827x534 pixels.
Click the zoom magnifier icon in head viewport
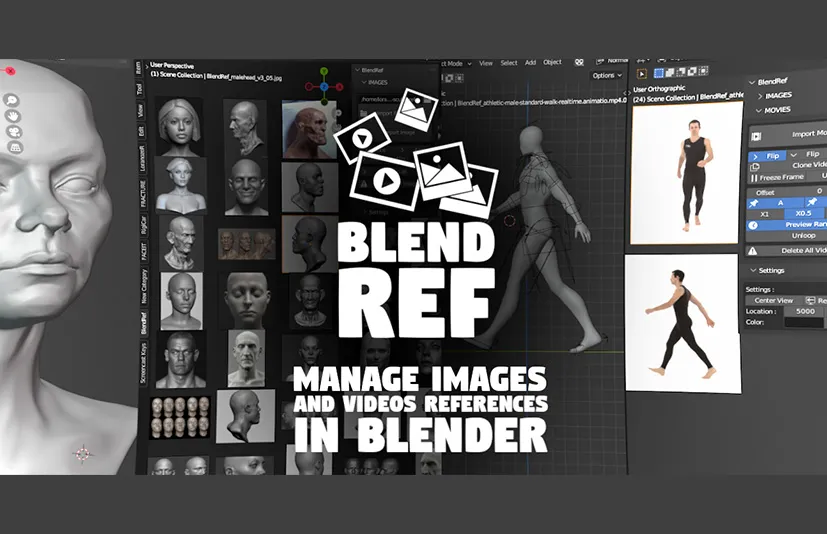point(12,100)
